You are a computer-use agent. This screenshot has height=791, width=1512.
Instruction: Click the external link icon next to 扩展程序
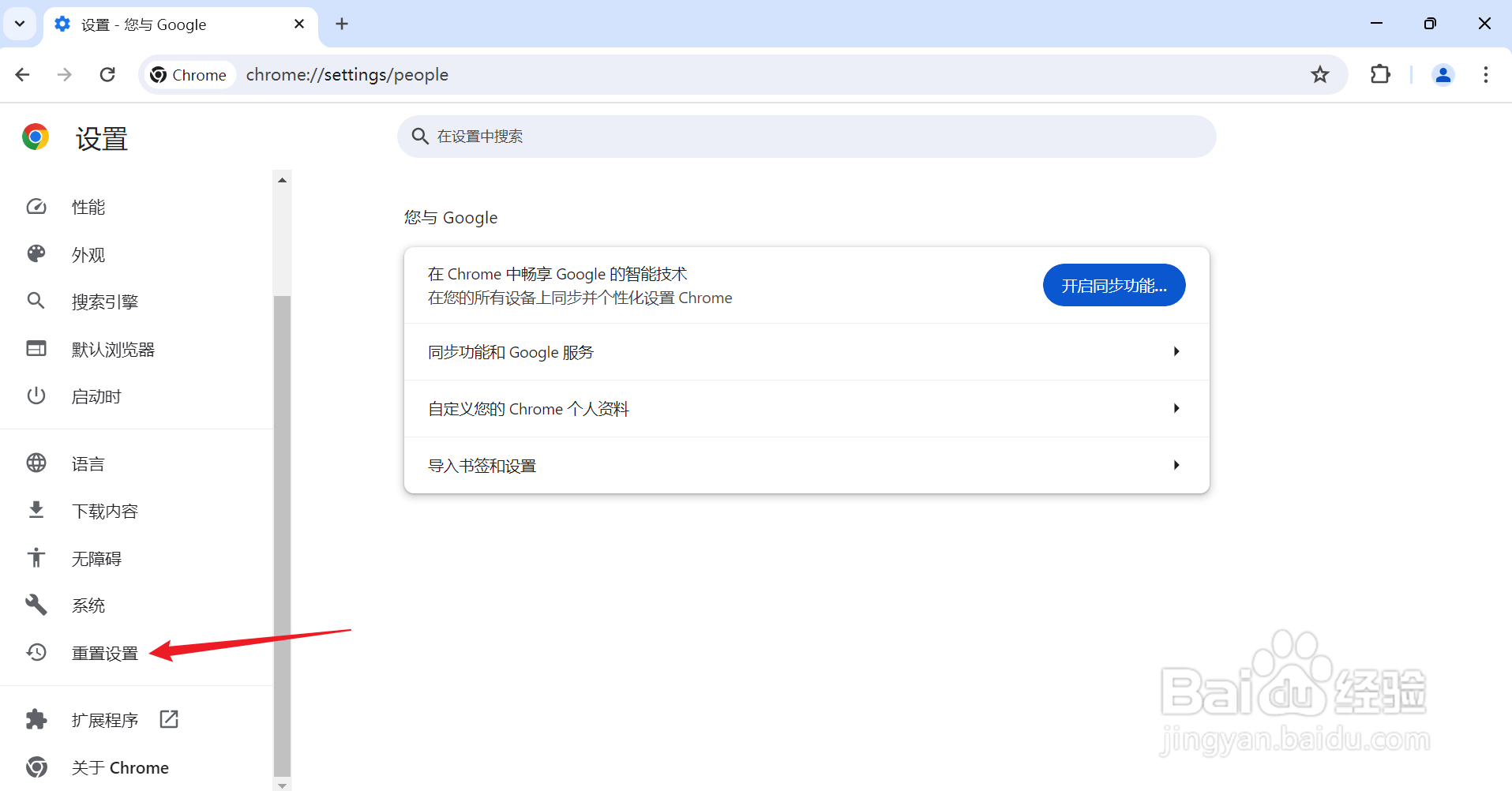[169, 719]
